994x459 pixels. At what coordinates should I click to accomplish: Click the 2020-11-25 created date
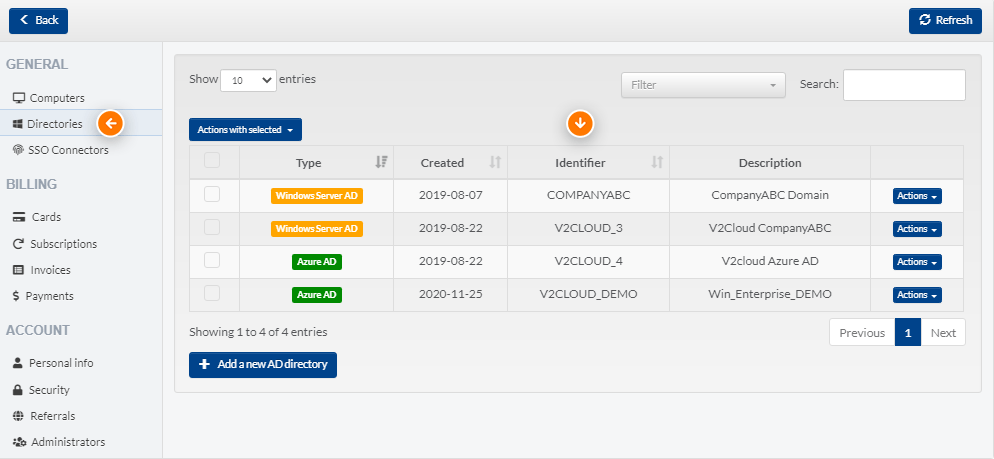pyautogui.click(x=451, y=294)
